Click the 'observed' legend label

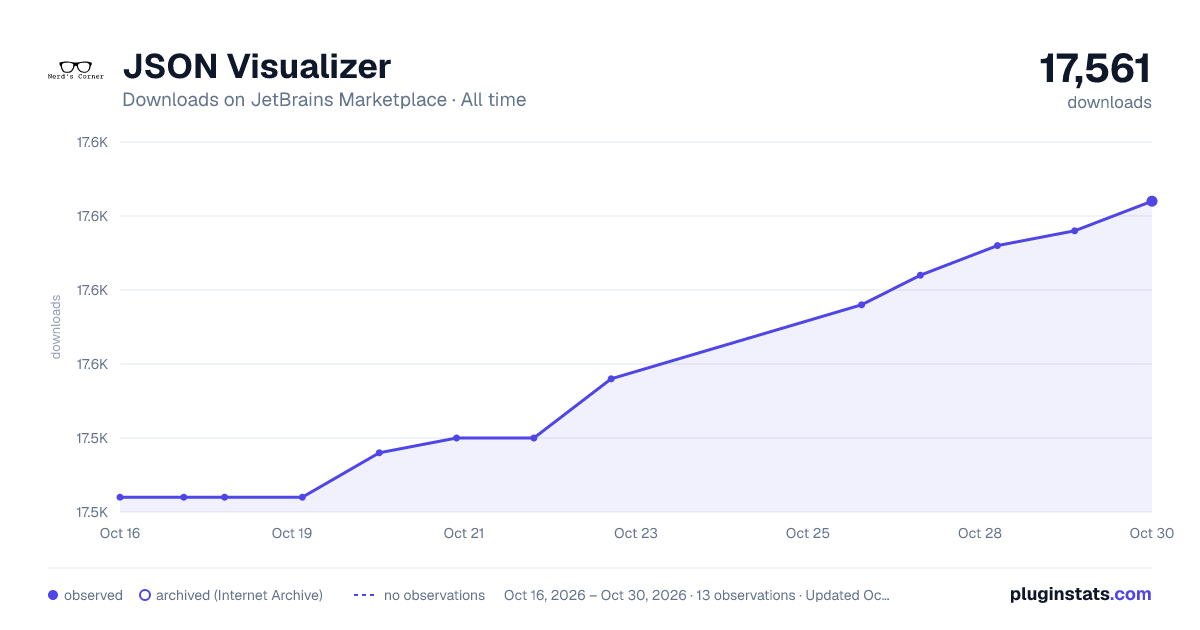click(93, 595)
